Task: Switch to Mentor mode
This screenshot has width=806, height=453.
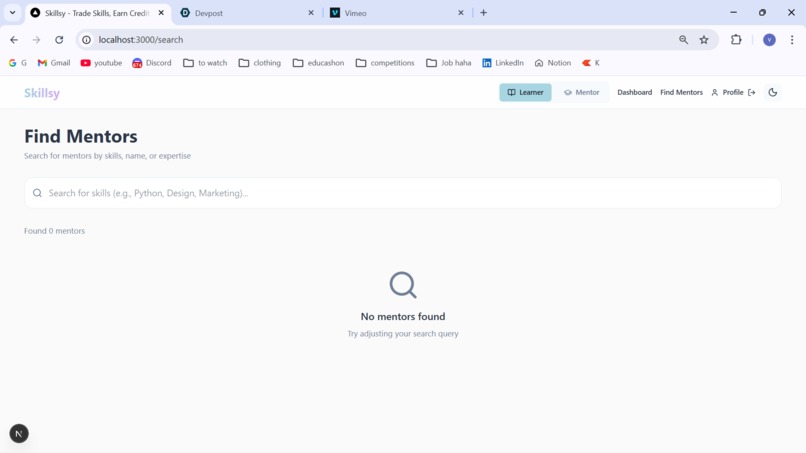Action: click(581, 93)
